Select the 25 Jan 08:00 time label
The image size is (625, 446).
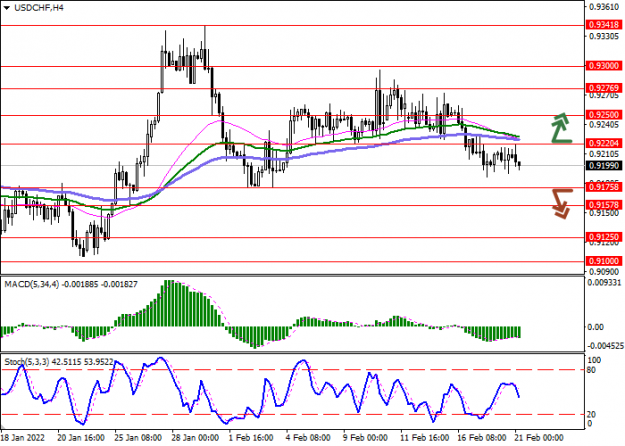tap(138, 438)
